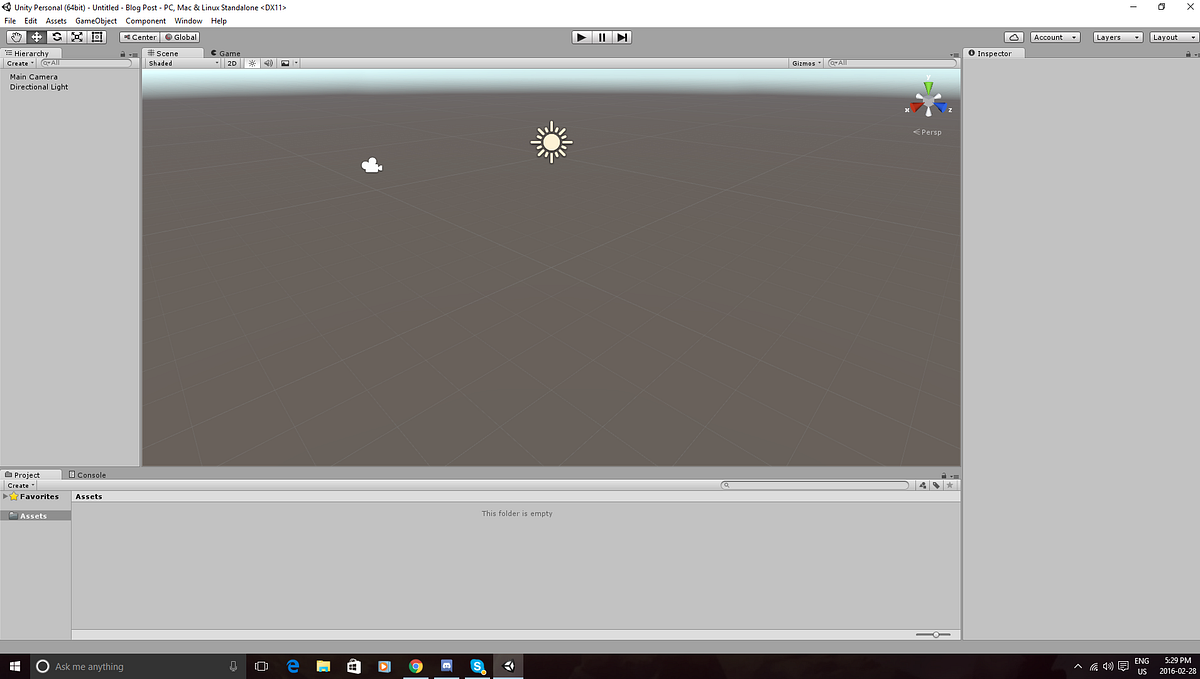The height and width of the screenshot is (679, 1200).
Task: Mute scene audio in the Scene view
Action: (268, 63)
